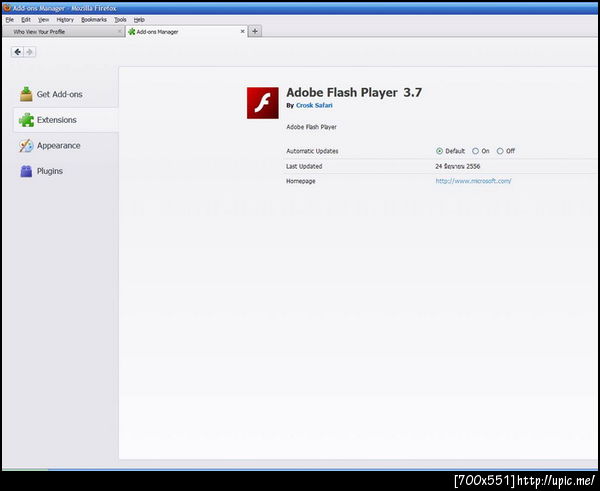Screen dimensions: 600x491
Task: Select Get Add-ons in the sidebar
Action: [x=59, y=94]
